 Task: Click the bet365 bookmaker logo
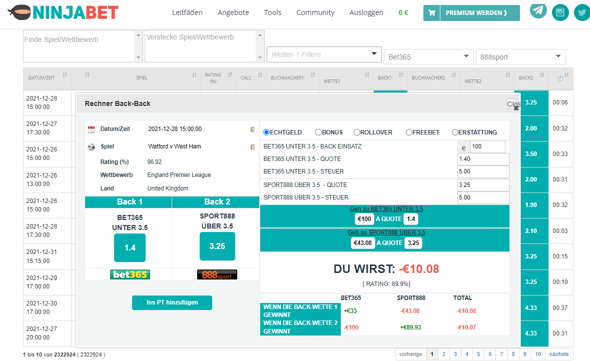click(x=130, y=274)
